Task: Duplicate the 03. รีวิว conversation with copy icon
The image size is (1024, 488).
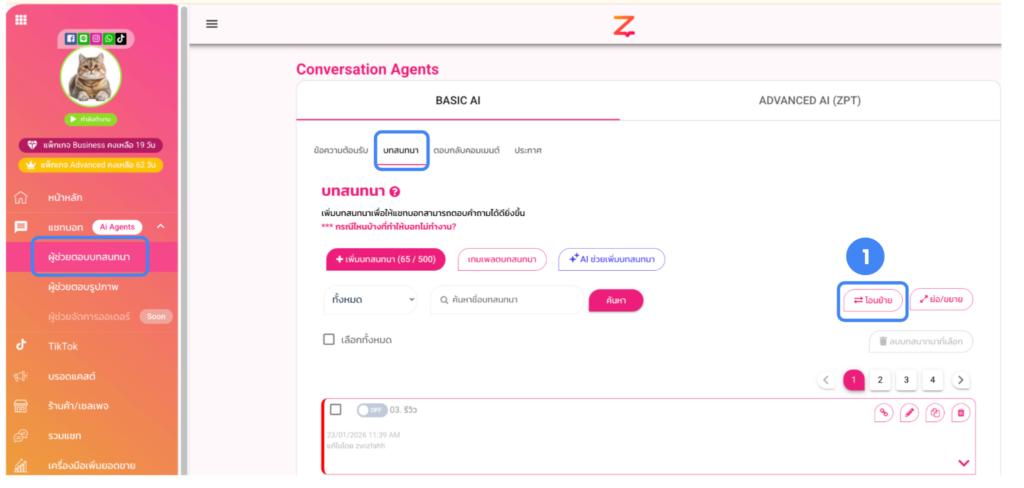Action: click(x=935, y=412)
